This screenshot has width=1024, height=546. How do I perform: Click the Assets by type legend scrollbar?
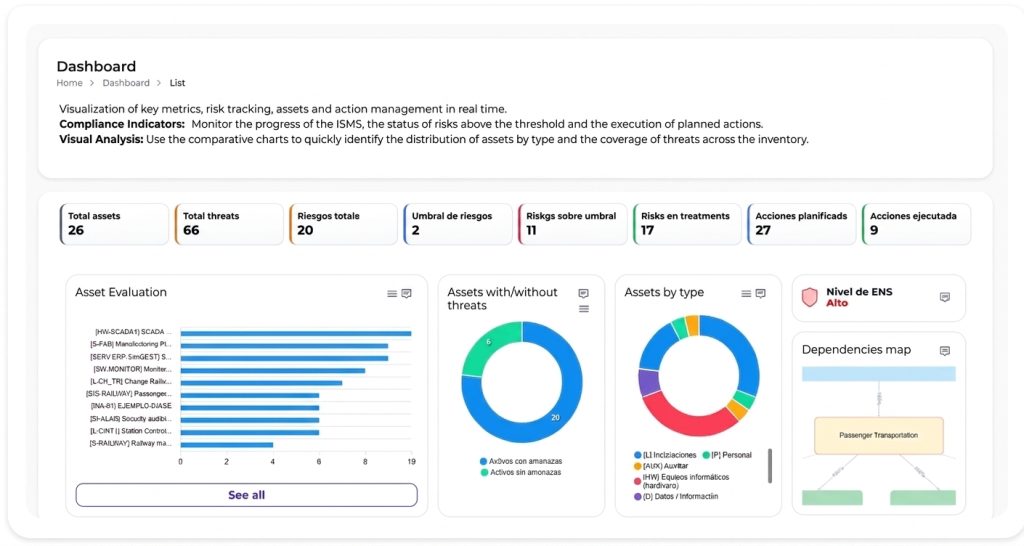770,466
